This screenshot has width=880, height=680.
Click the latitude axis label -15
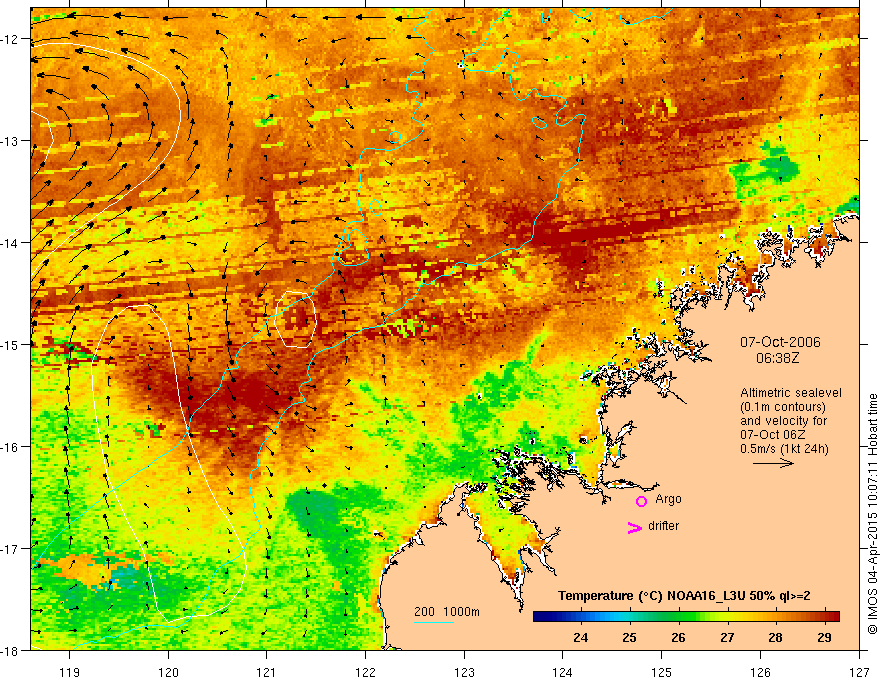point(10,344)
